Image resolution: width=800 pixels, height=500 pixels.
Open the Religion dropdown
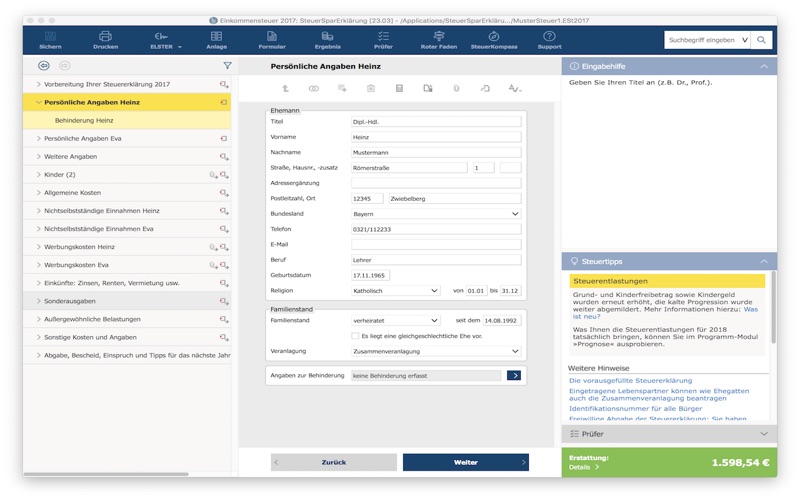coord(395,291)
